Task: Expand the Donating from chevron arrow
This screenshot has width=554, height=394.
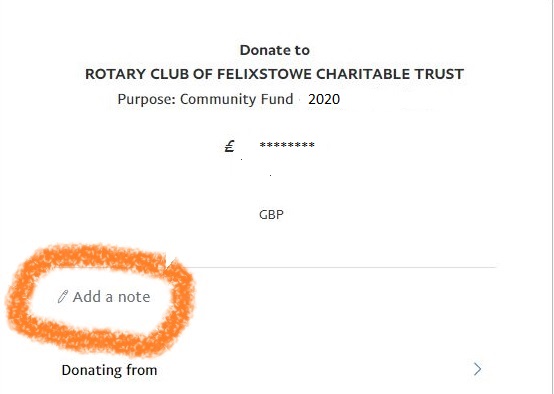Action: point(477,369)
